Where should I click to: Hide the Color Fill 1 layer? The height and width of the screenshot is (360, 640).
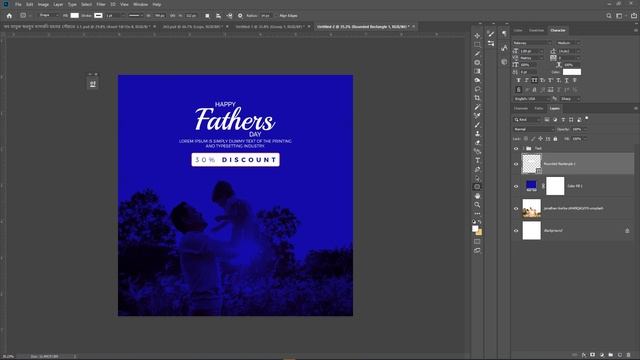click(516, 186)
